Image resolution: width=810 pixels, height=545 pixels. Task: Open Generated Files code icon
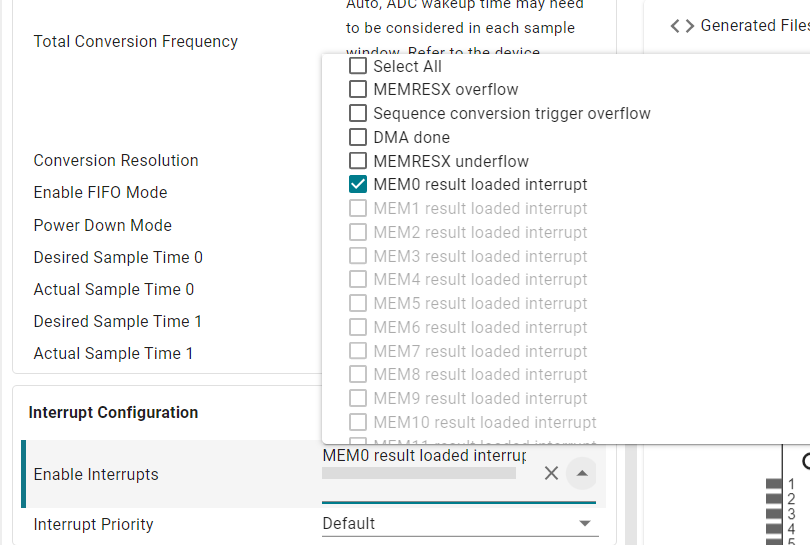pyautogui.click(x=682, y=26)
